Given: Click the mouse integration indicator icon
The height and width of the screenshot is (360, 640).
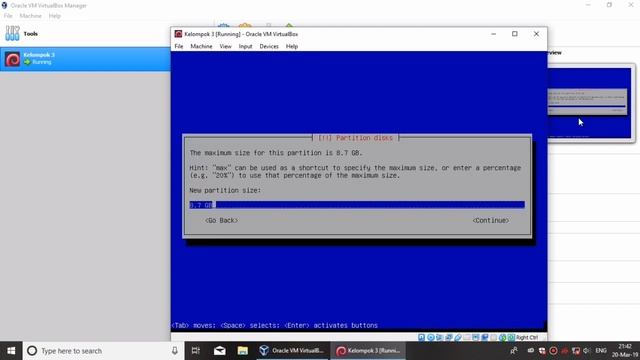Looking at the screenshot, I should point(502,338).
